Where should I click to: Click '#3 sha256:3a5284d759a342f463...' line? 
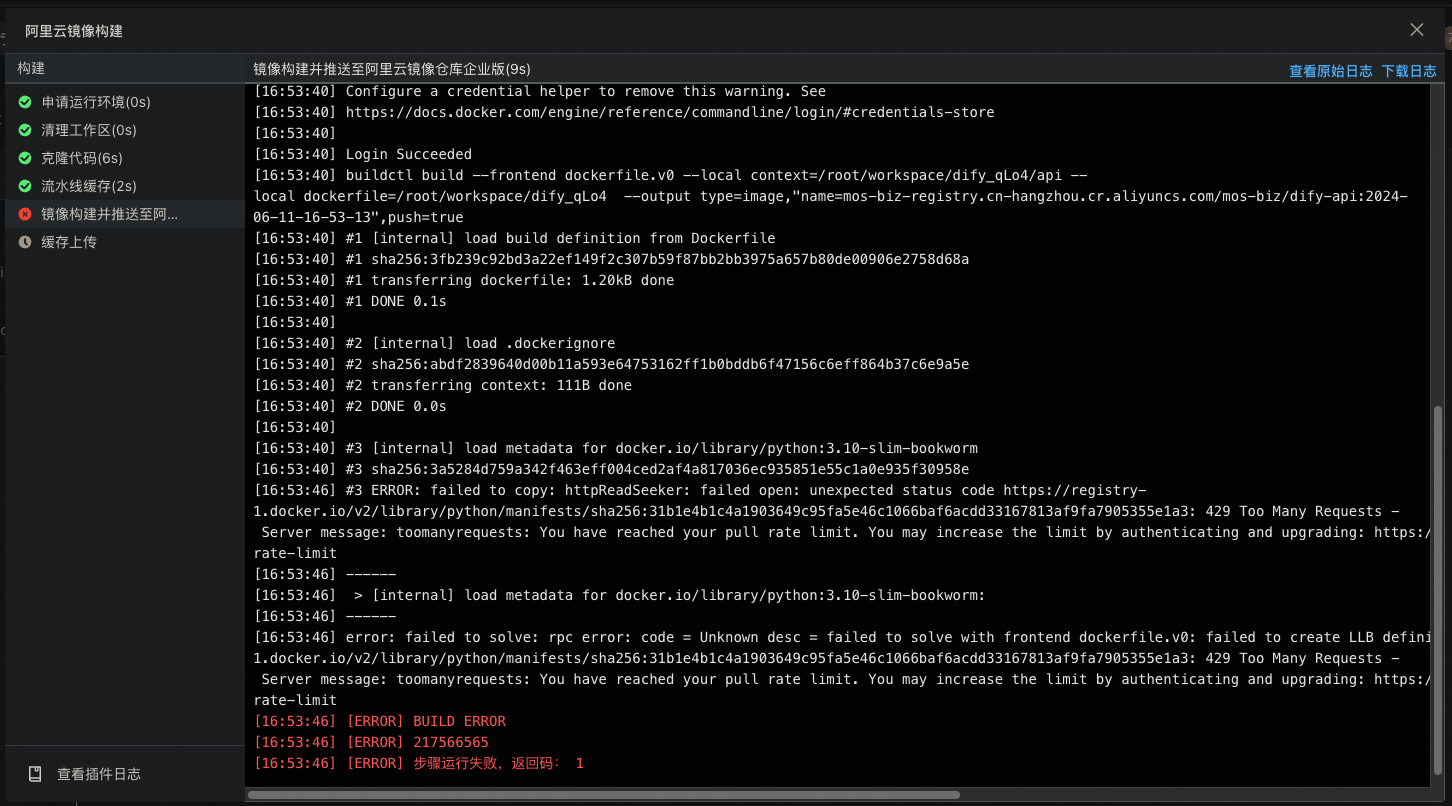click(611, 469)
